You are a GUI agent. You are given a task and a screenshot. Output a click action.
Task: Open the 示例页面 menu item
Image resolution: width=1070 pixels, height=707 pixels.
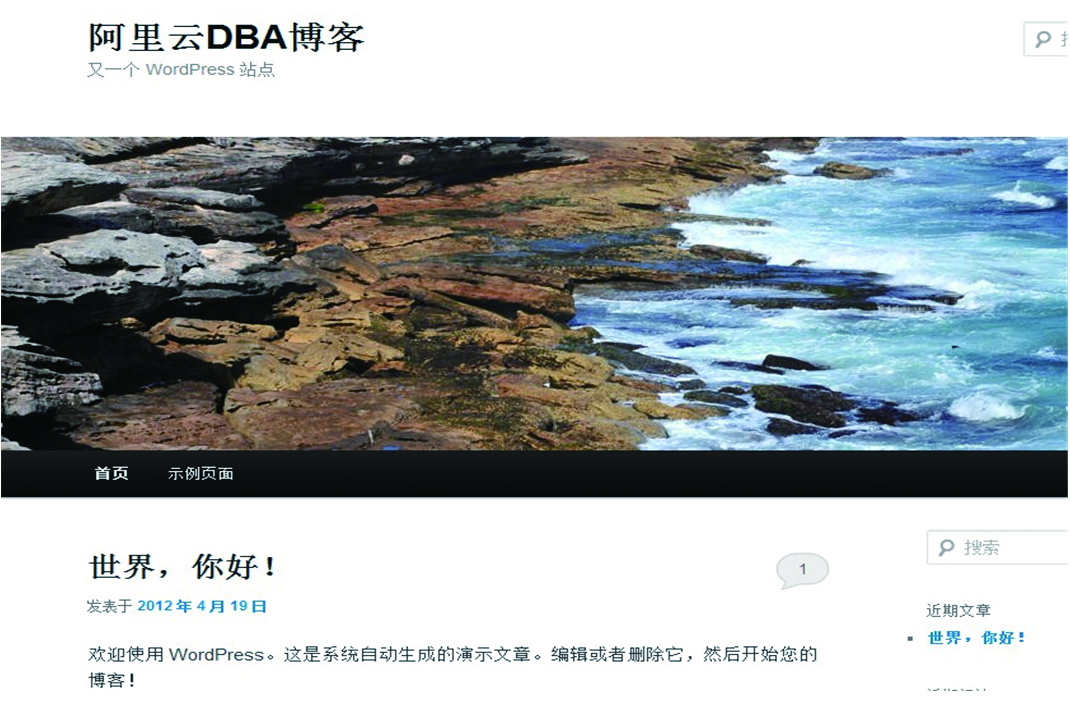pos(201,474)
